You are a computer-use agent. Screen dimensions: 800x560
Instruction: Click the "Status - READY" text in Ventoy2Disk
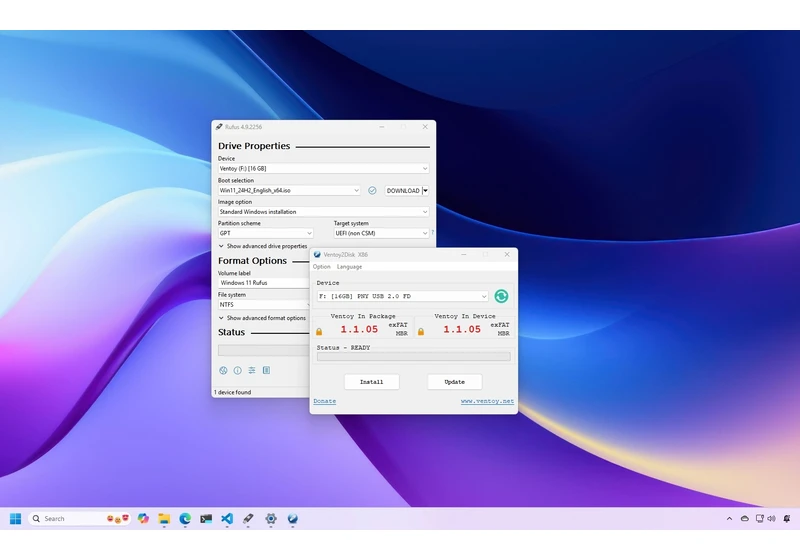(343, 348)
